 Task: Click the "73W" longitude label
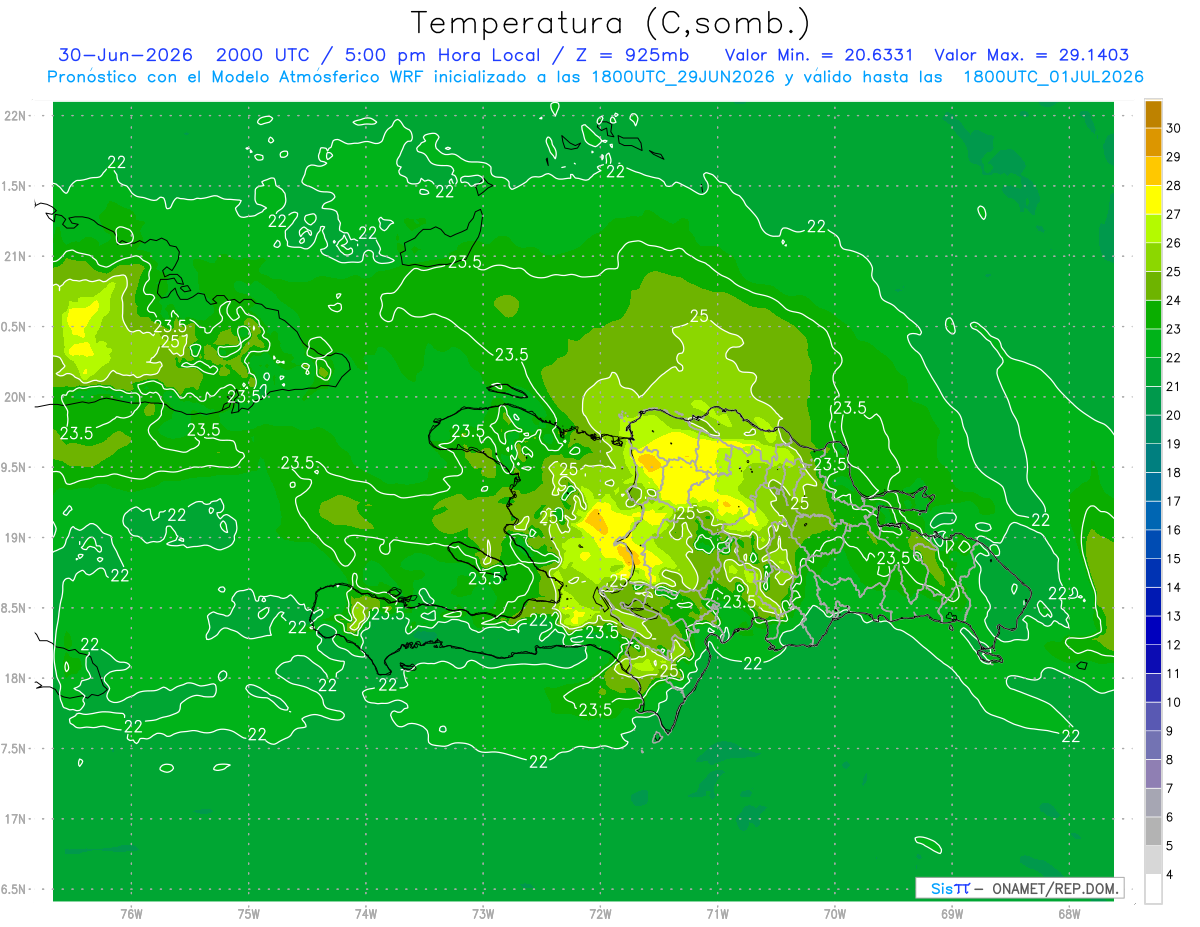click(483, 913)
